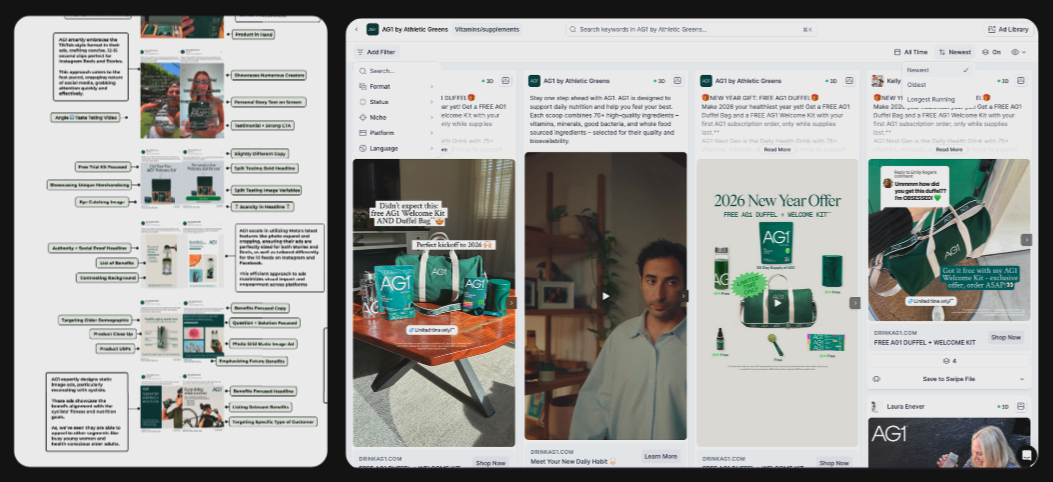Focus the filter Search... box

click(396, 70)
